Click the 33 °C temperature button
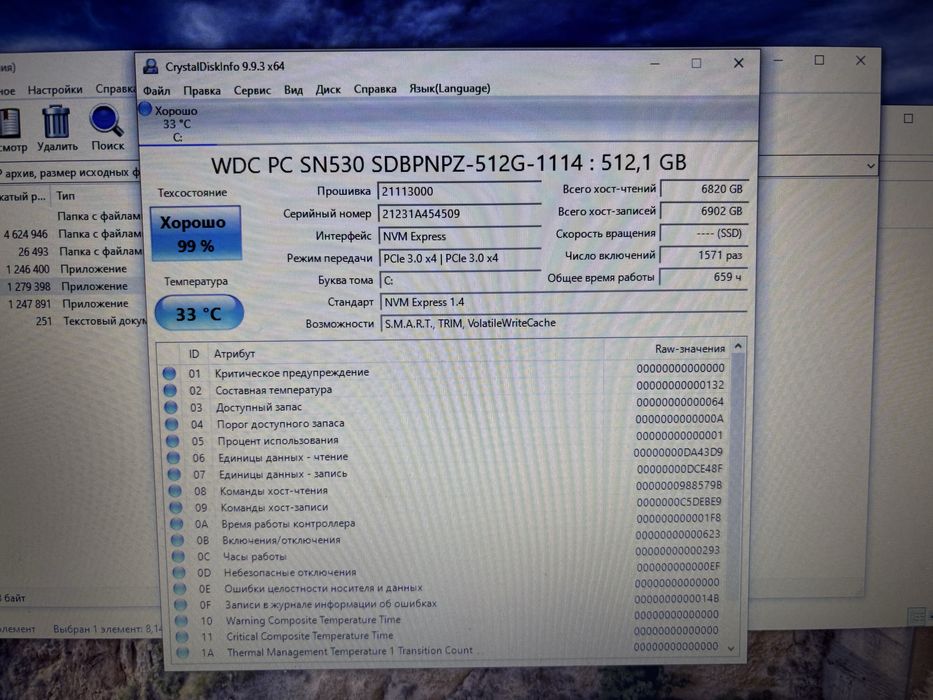Image resolution: width=933 pixels, height=700 pixels. tap(199, 313)
